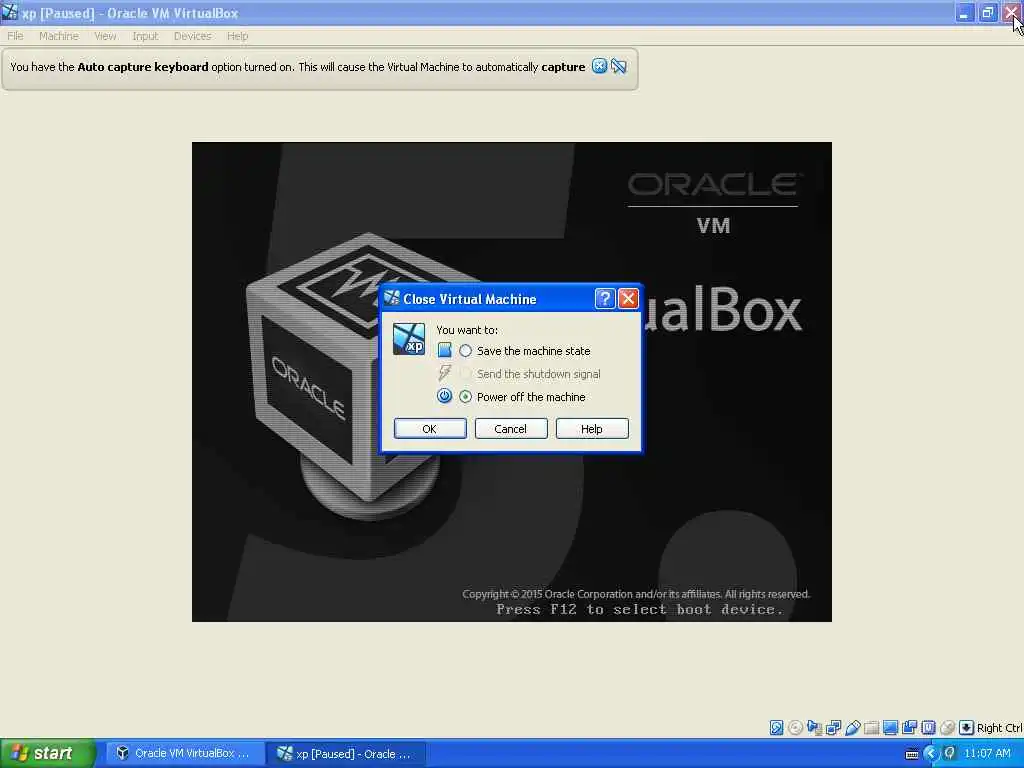
Task: Switch to the Oracle VM VirtualBox taskbar window
Action: pyautogui.click(x=184, y=753)
